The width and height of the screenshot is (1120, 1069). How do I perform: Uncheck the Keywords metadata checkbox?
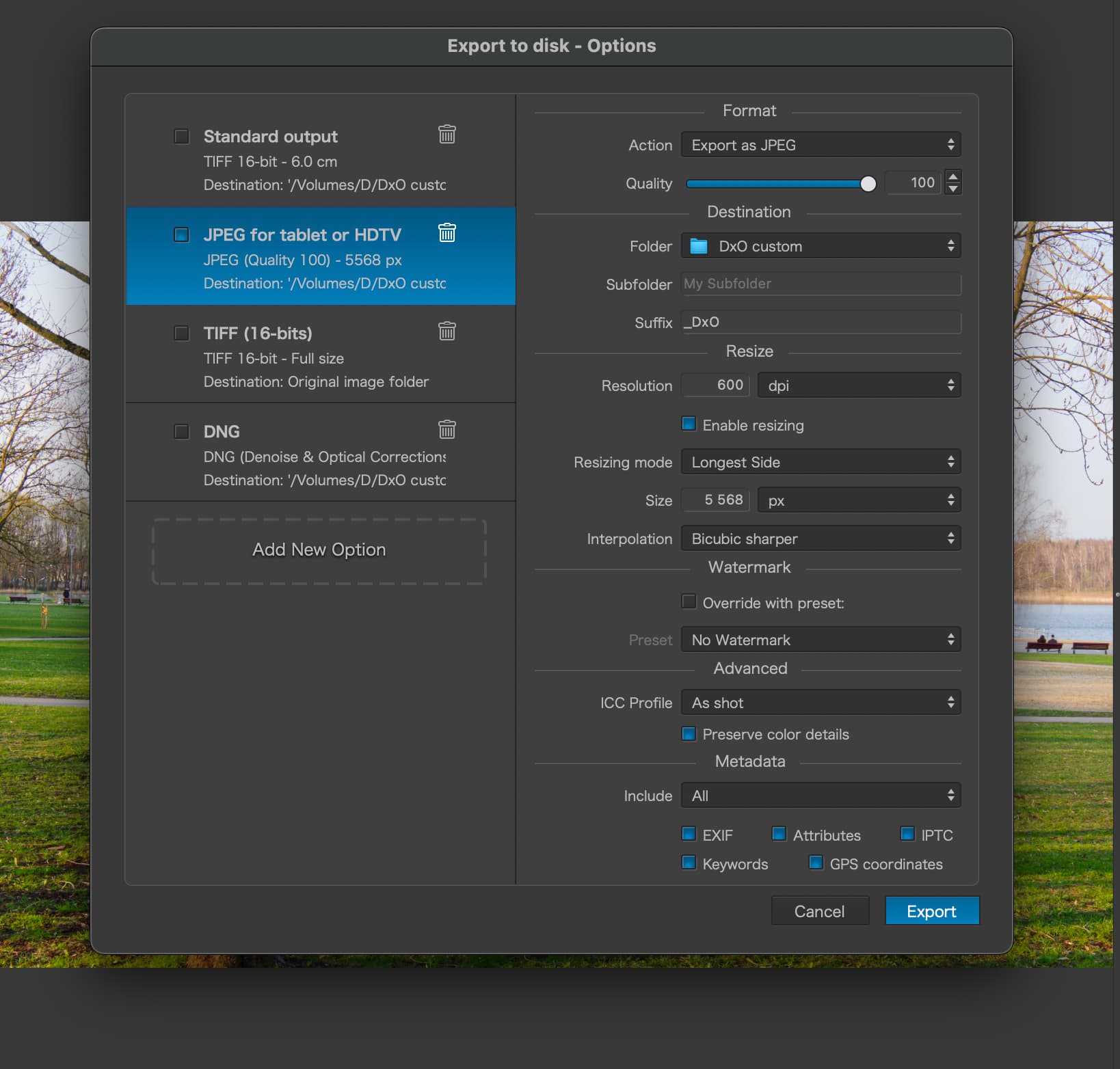[689, 863]
